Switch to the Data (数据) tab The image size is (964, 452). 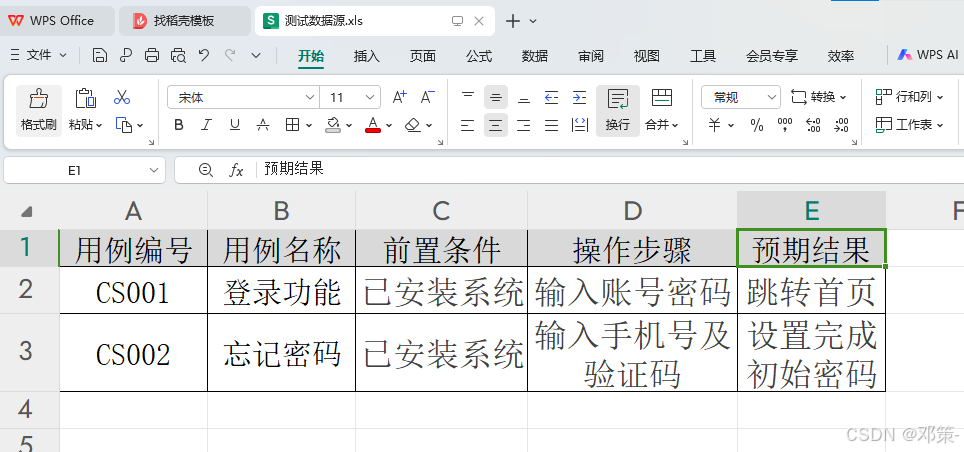(534, 56)
